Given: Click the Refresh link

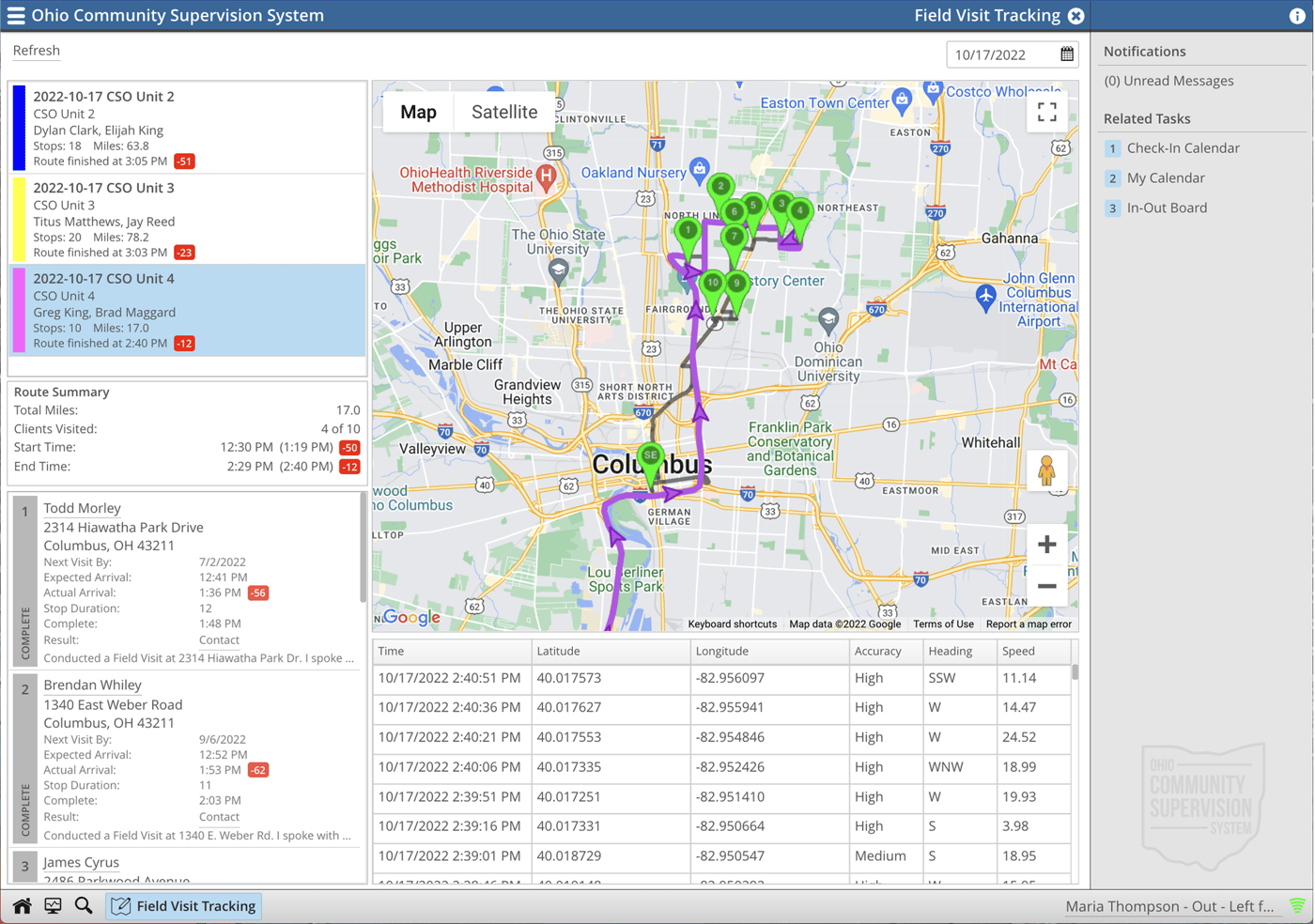Looking at the screenshot, I should point(37,51).
